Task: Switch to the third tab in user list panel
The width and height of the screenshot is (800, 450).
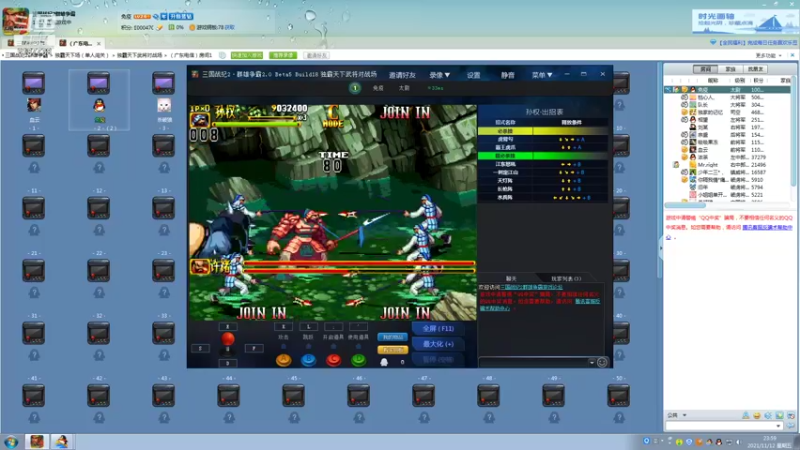Action: pos(756,69)
